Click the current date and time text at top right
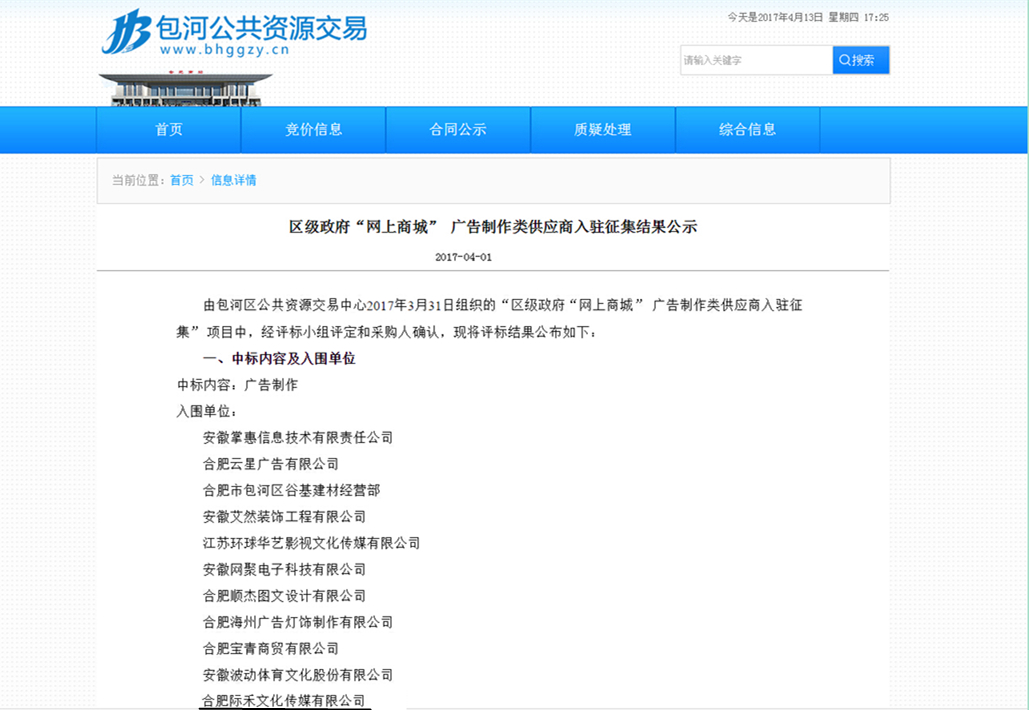This screenshot has width=1029, height=710. (x=808, y=17)
